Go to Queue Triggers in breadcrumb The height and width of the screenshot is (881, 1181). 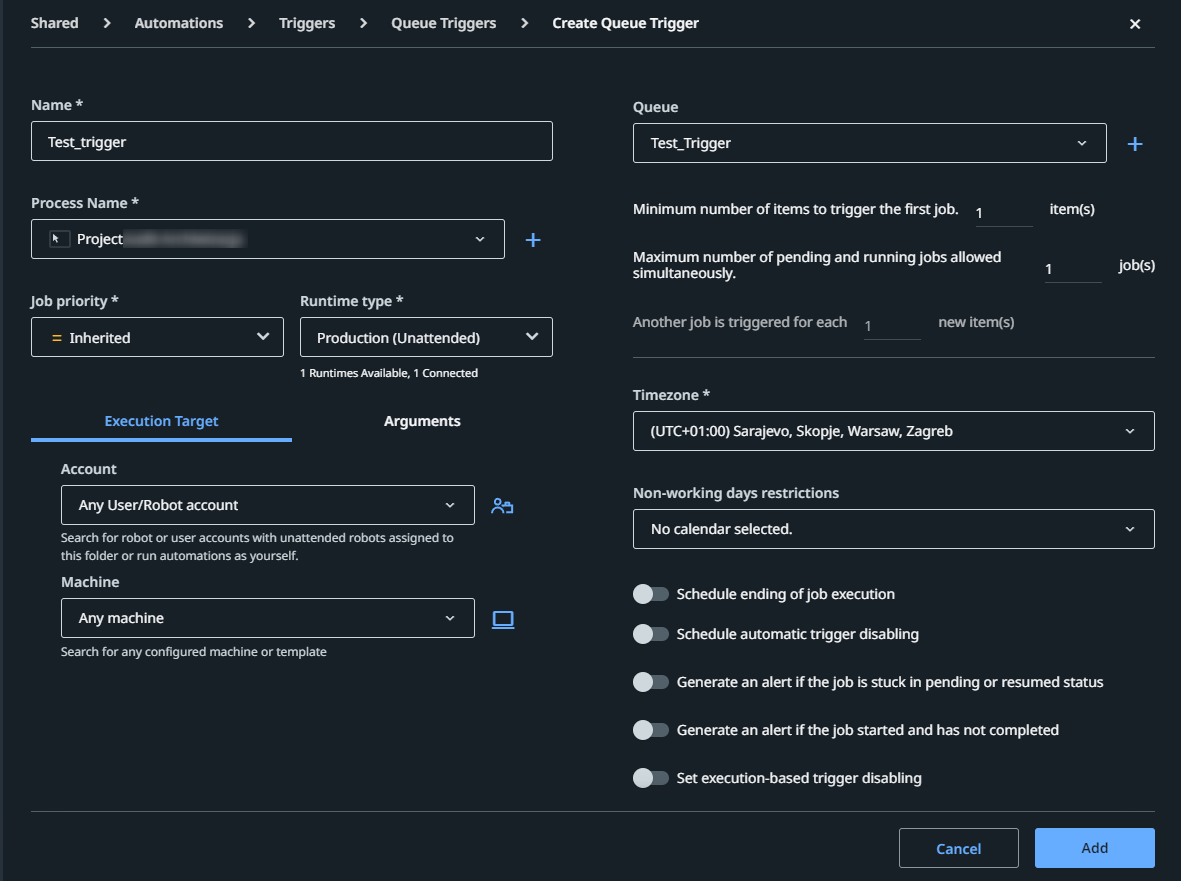coord(443,23)
